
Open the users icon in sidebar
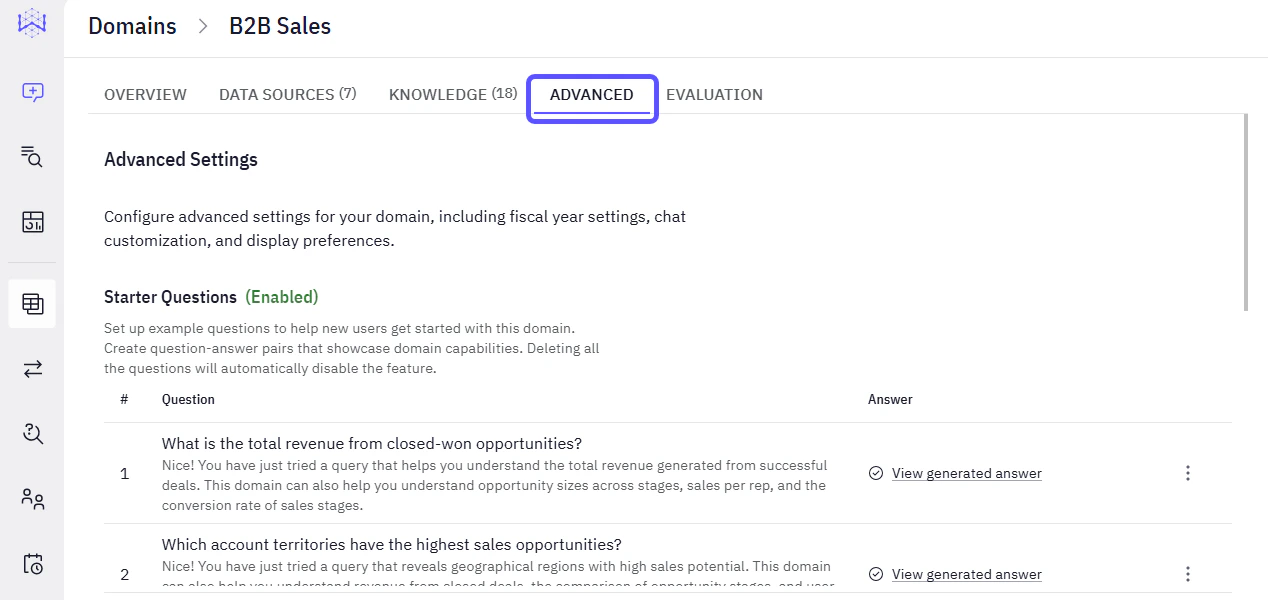click(x=32, y=498)
